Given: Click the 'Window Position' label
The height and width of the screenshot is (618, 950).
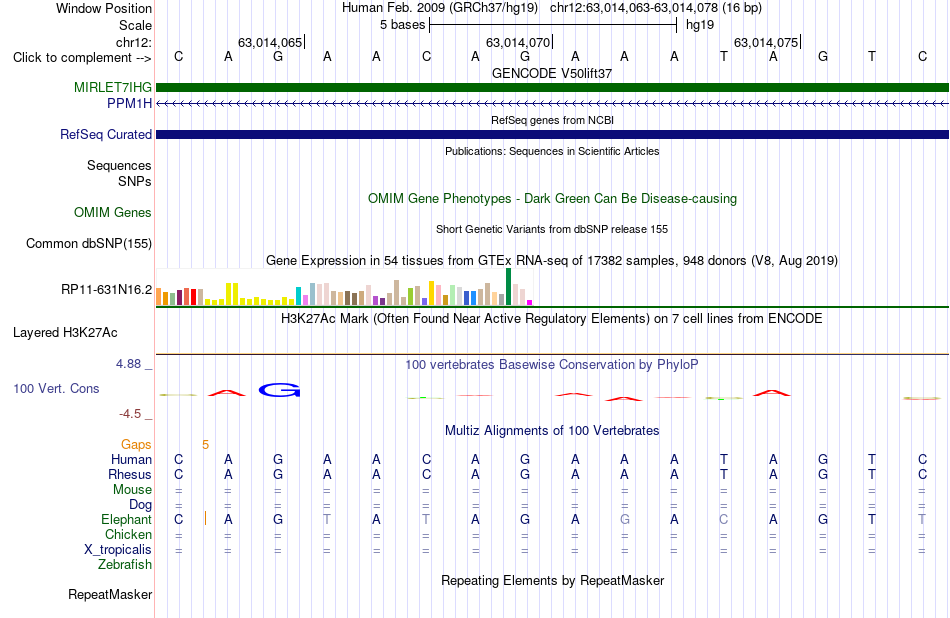Looking at the screenshot, I should pos(104,8).
